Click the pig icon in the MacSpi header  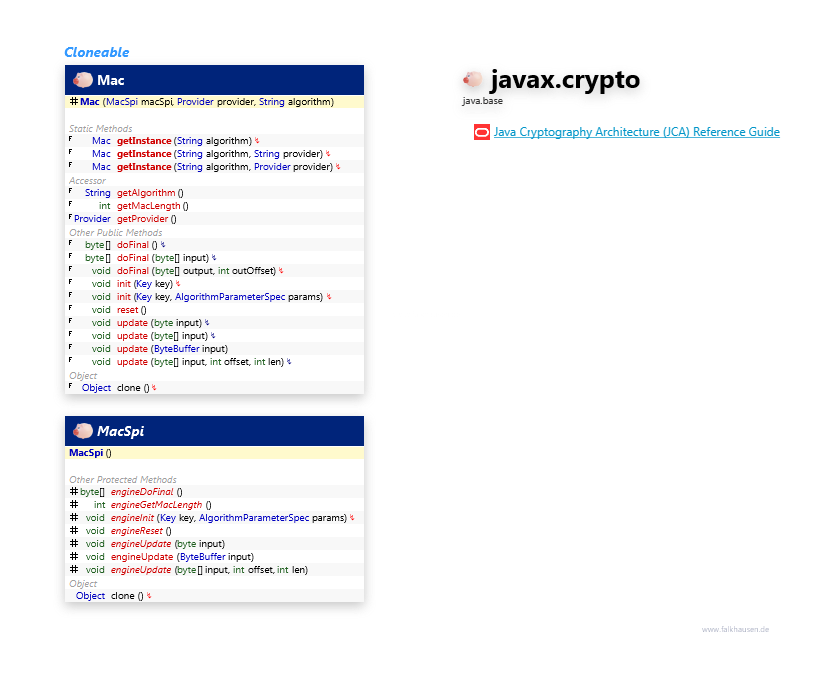pos(83,431)
